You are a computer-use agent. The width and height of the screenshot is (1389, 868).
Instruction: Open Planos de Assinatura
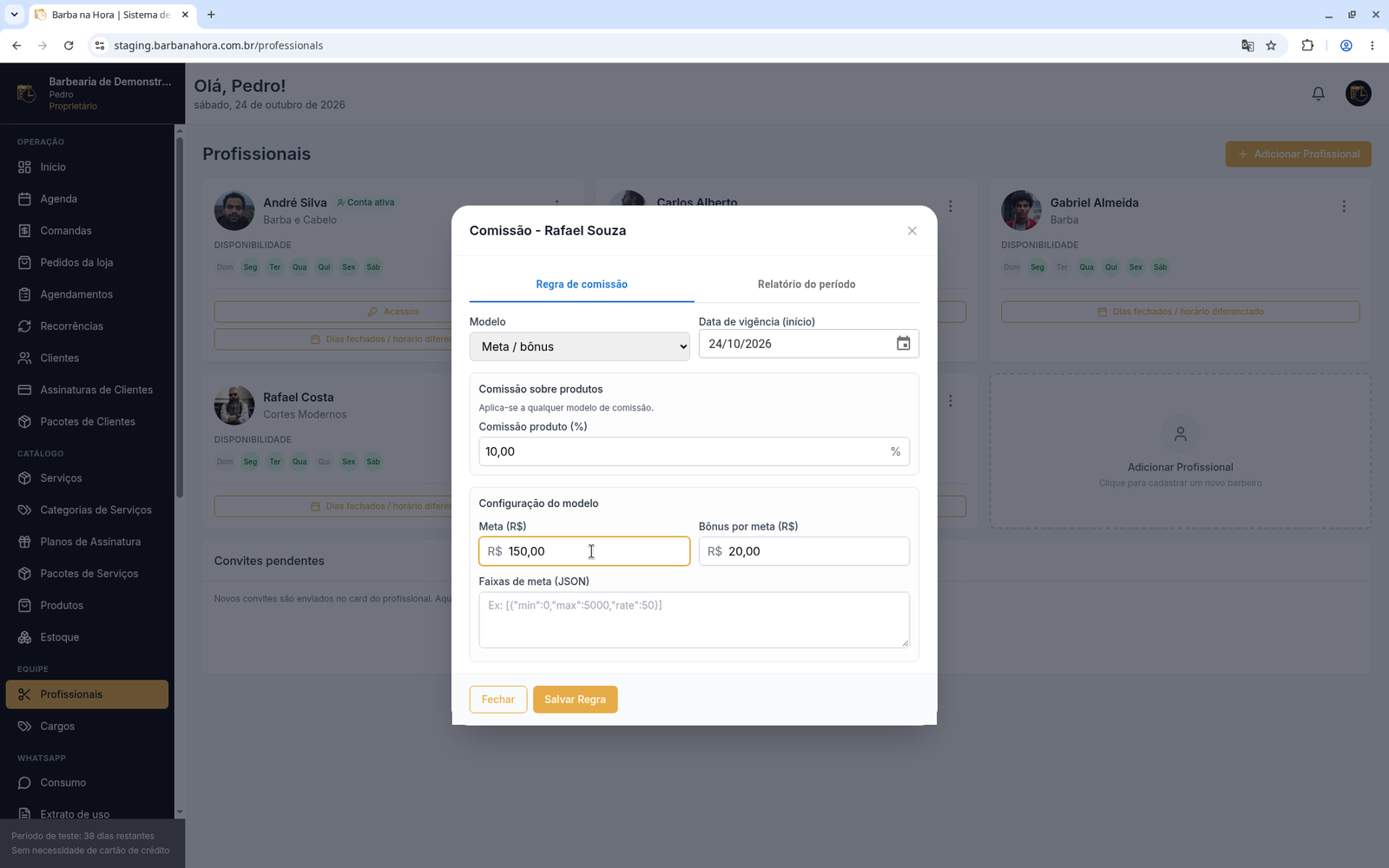pyautogui.click(x=87, y=542)
